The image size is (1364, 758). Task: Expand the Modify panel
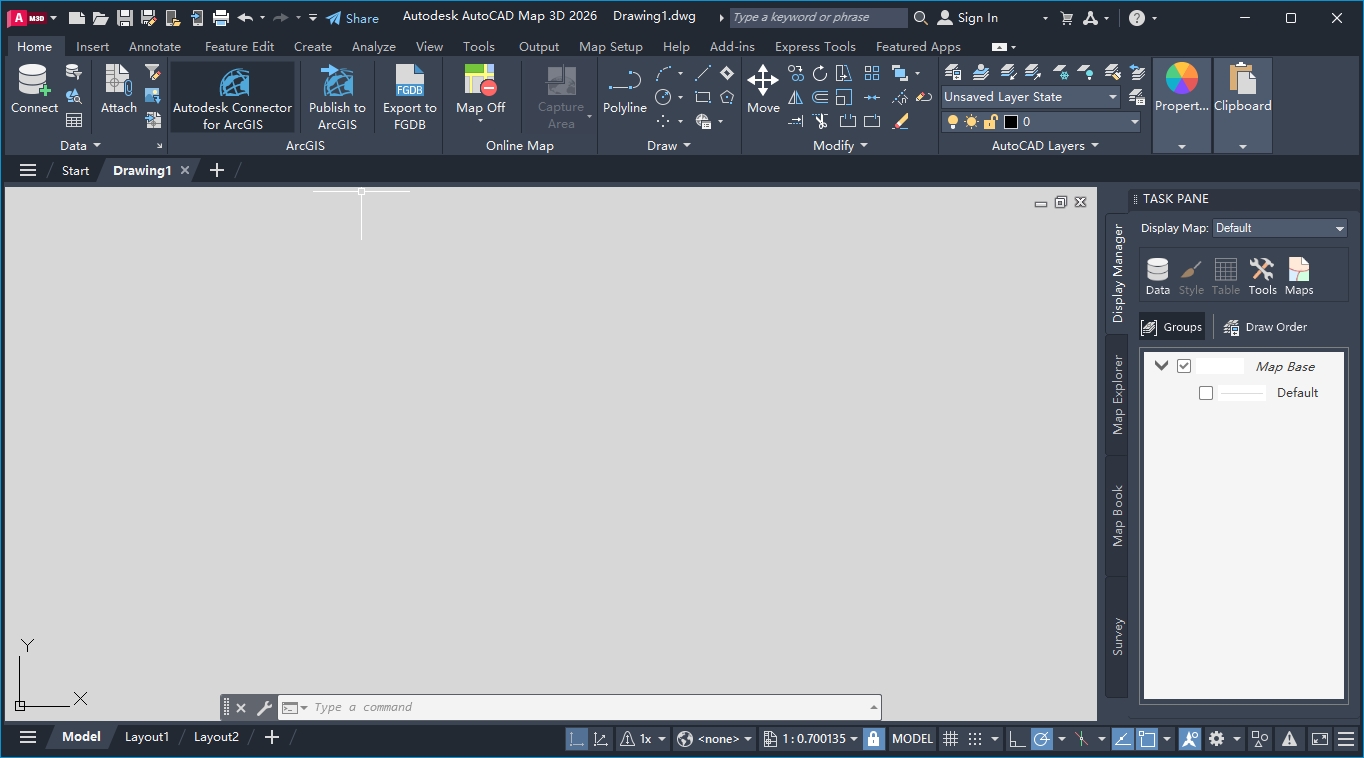pos(840,146)
